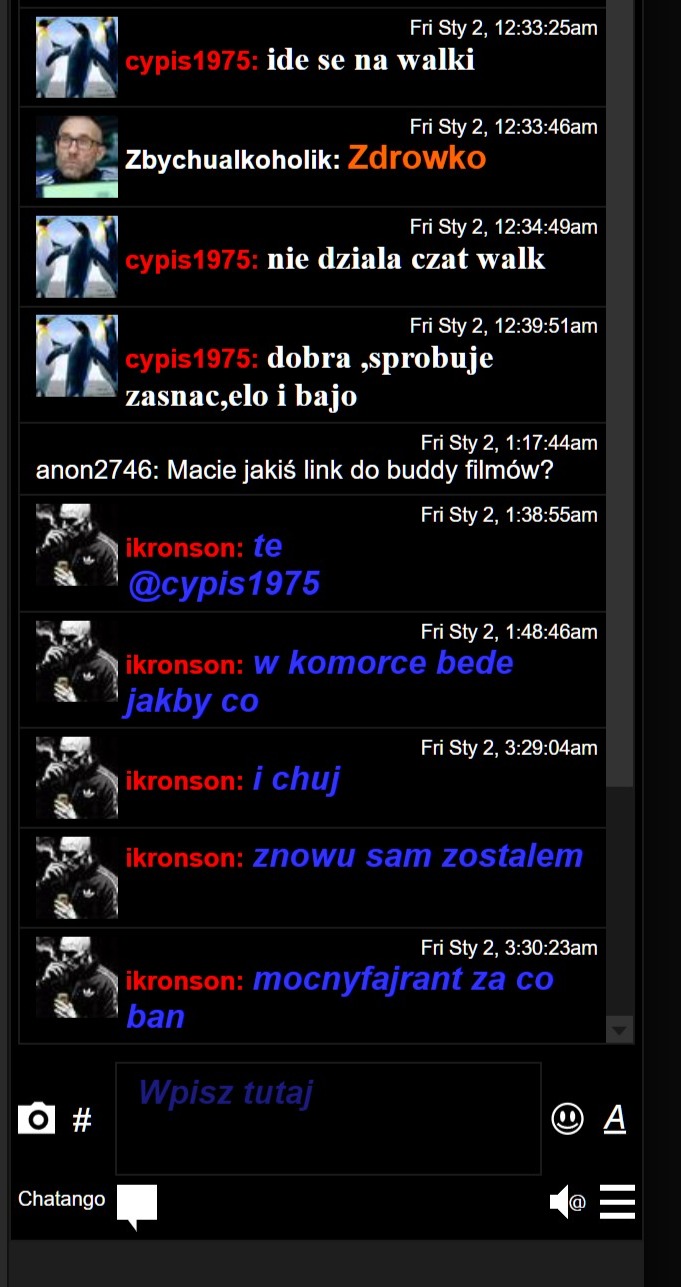The height and width of the screenshot is (1287, 681).
Task: Click username ikronson in ban message
Action: 184,981
